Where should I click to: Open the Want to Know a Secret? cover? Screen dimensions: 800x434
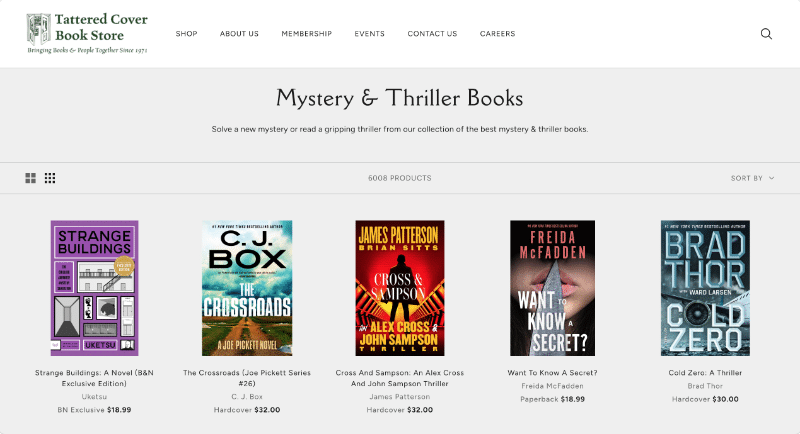point(553,288)
